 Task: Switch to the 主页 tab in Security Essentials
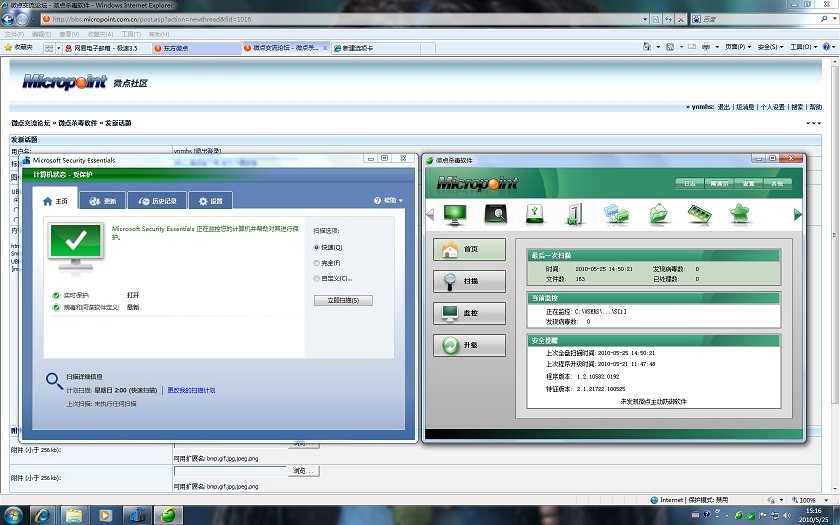[x=55, y=200]
